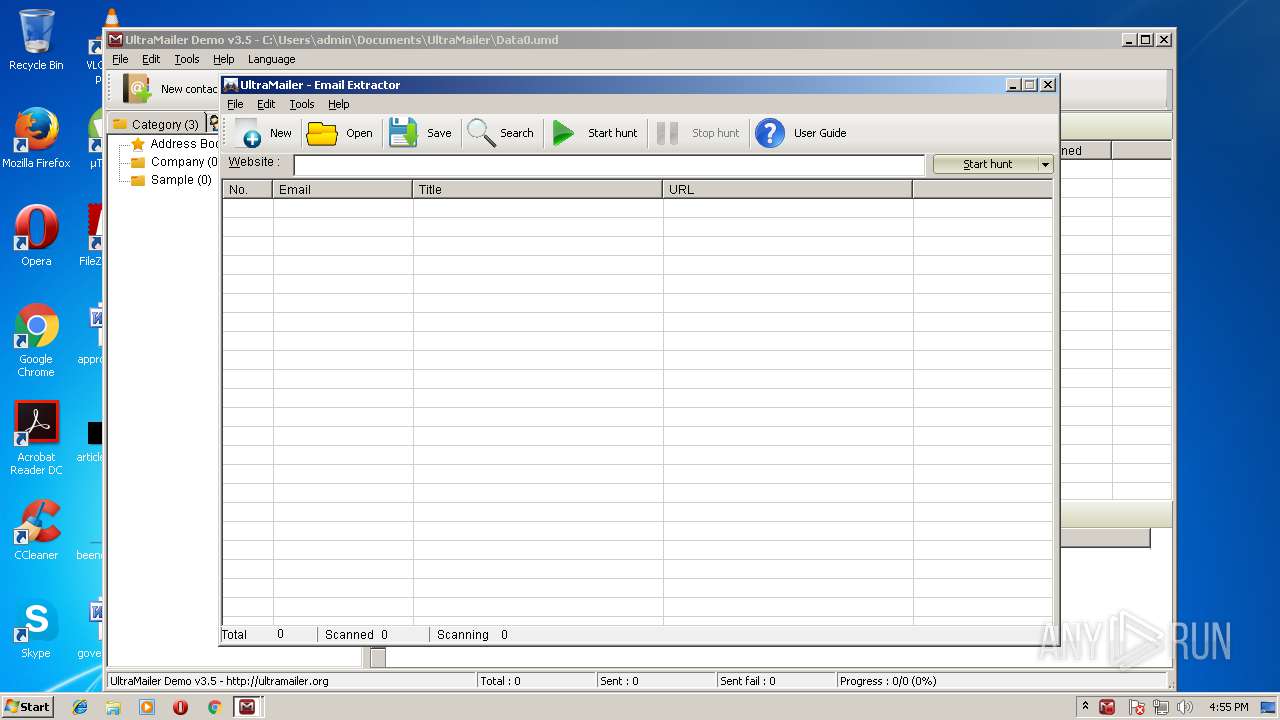
Task: Open a file via the Open folder icon
Action: [x=321, y=133]
